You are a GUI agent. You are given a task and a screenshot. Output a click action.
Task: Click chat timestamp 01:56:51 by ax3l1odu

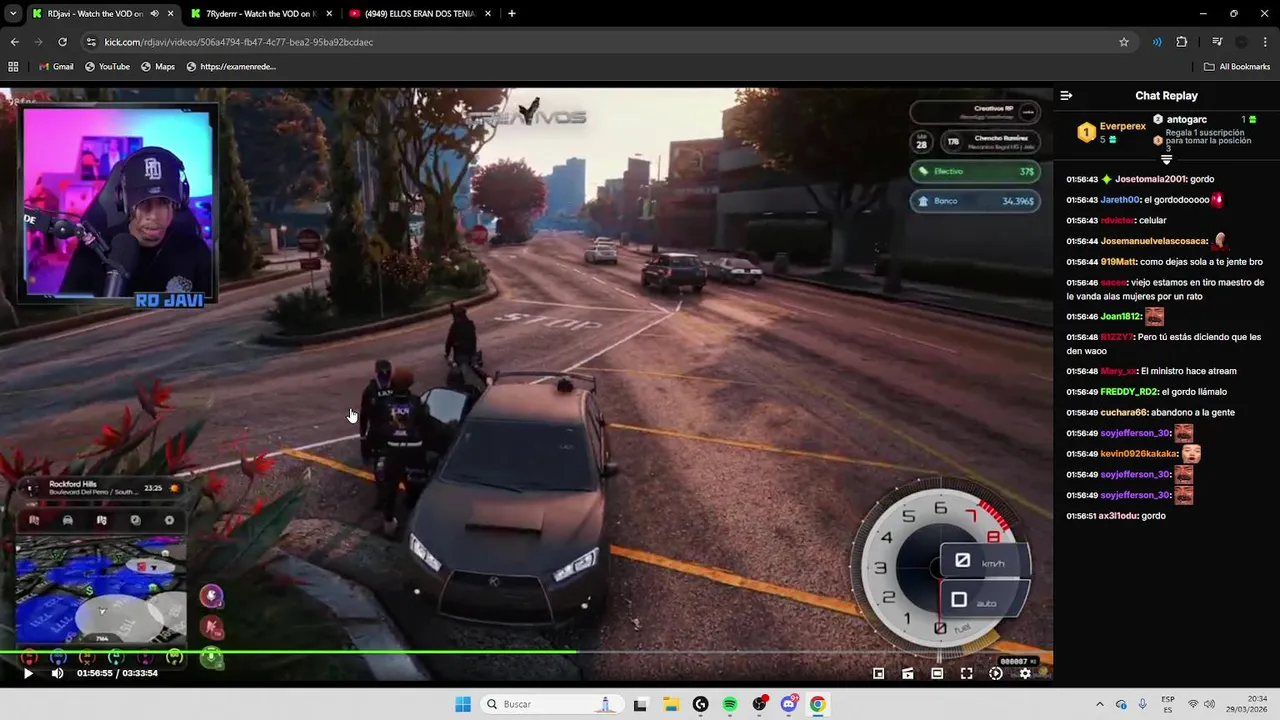[1082, 516]
